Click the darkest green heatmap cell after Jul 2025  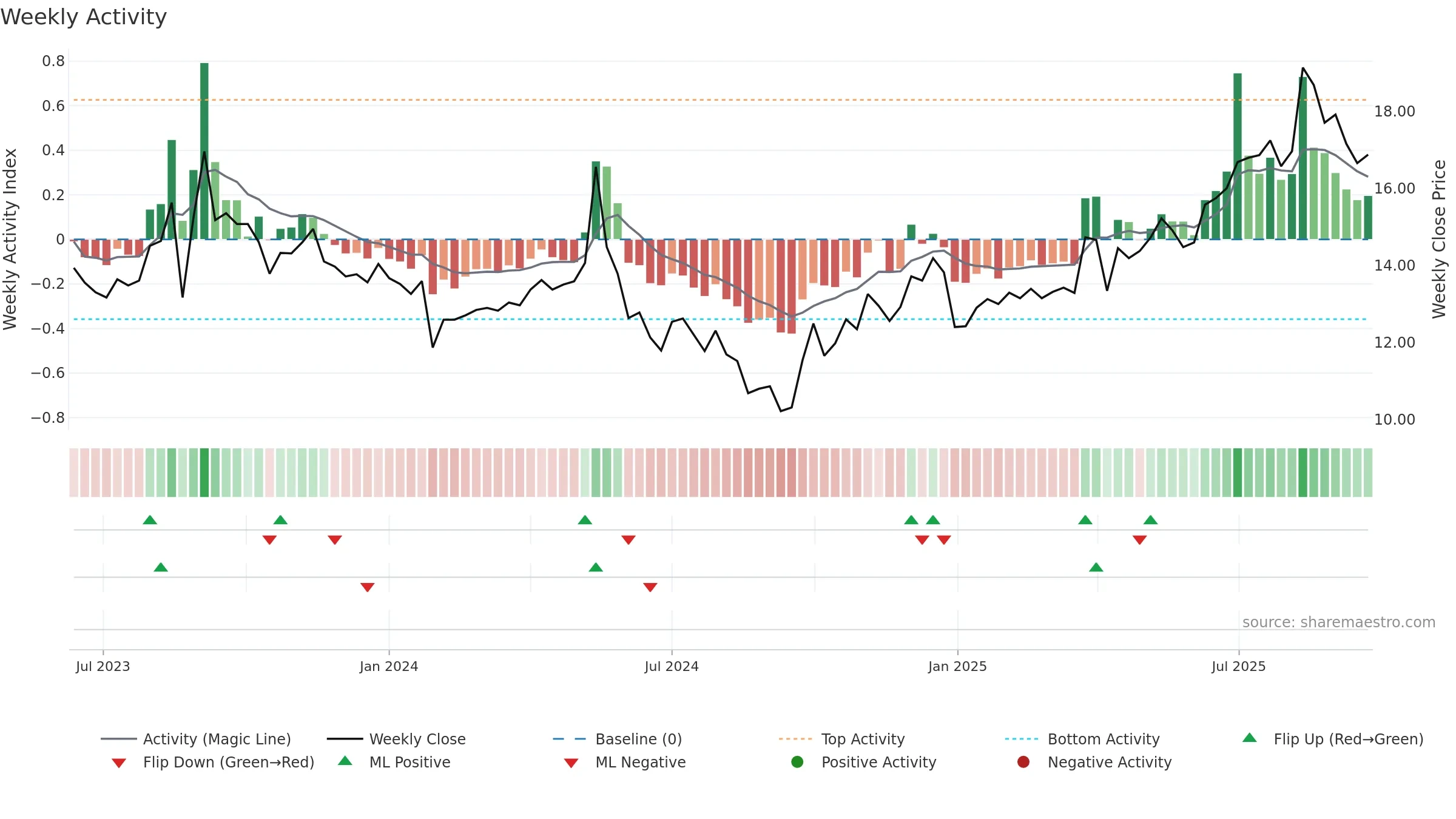(x=1303, y=473)
